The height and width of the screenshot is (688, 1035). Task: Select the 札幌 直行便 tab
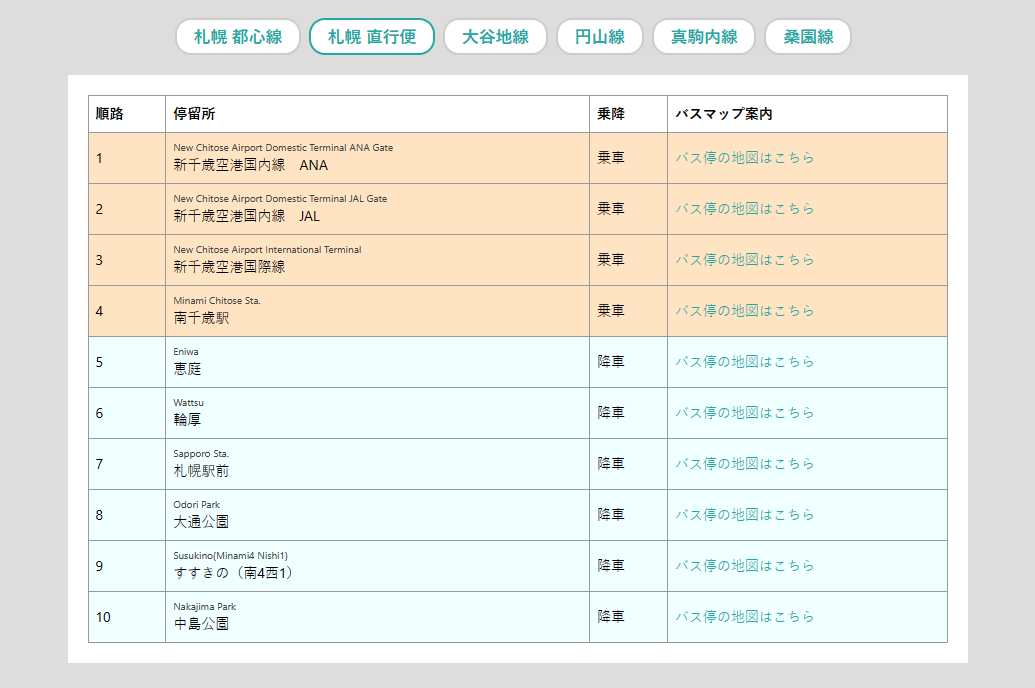pyautogui.click(x=372, y=36)
